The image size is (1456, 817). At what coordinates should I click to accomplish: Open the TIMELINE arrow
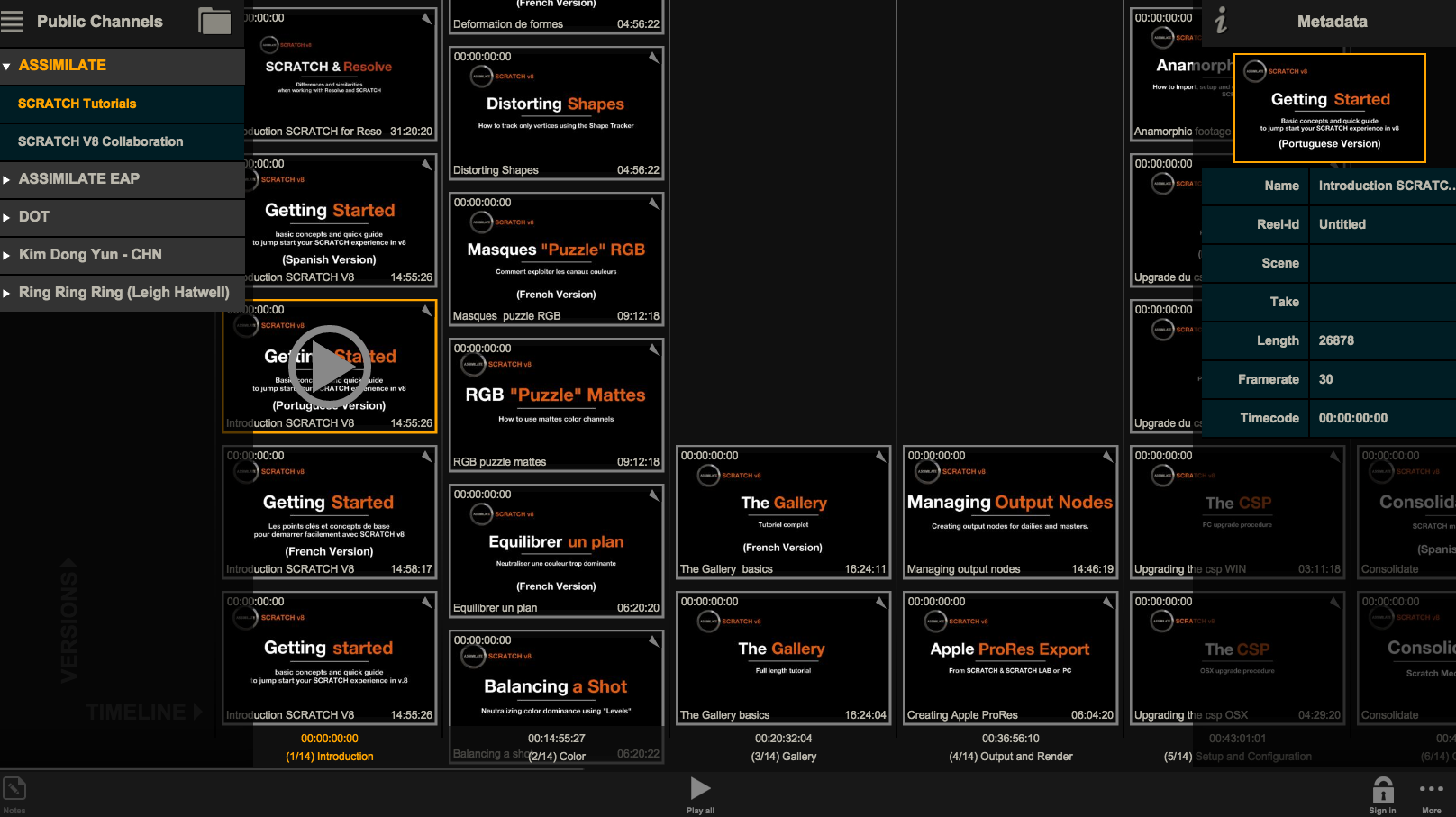197,713
